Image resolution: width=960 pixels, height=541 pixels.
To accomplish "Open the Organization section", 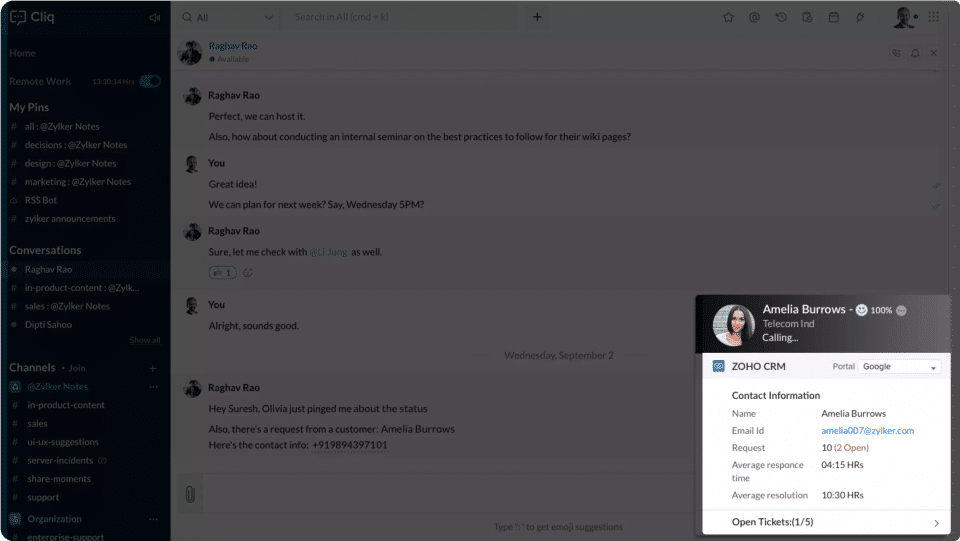I will point(54,519).
